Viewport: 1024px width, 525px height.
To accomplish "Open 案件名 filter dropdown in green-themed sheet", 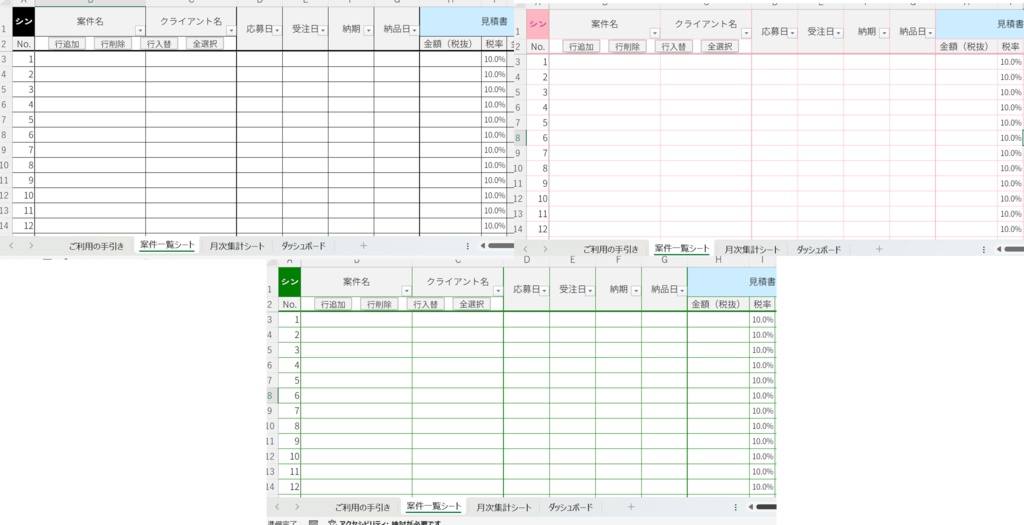I will coord(407,291).
